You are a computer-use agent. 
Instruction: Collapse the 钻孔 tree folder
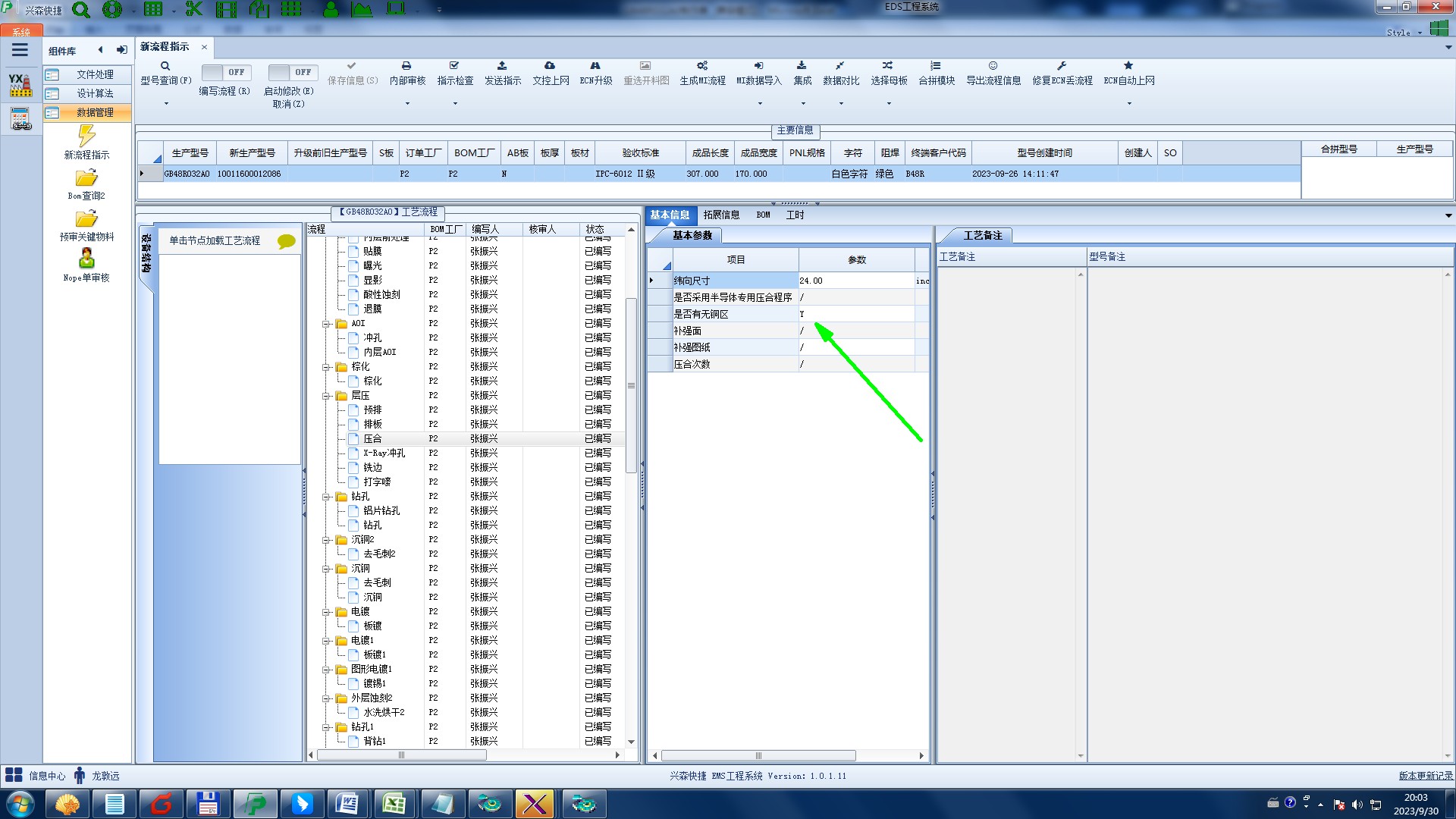(x=327, y=497)
